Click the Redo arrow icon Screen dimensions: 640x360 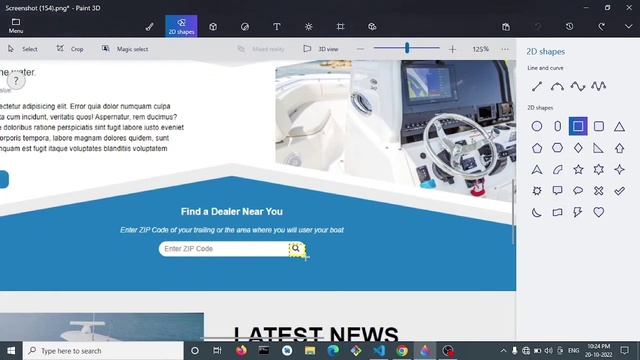click(x=601, y=27)
